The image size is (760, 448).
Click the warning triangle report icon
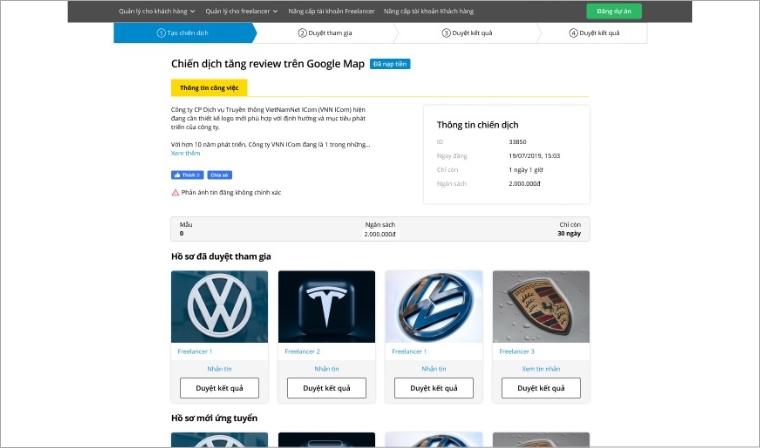tap(175, 192)
